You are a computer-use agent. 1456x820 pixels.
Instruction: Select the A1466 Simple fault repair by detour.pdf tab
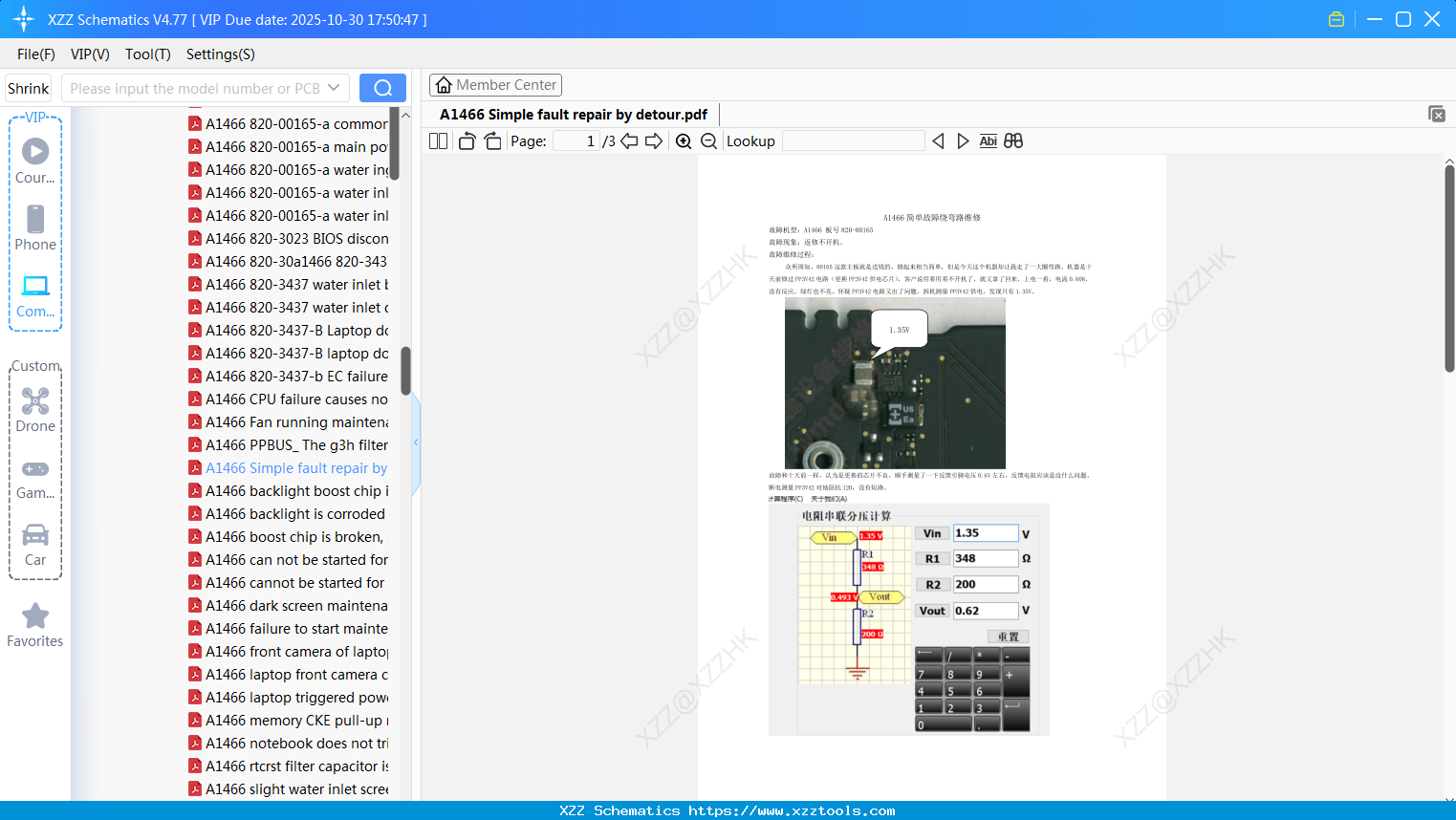(x=574, y=115)
